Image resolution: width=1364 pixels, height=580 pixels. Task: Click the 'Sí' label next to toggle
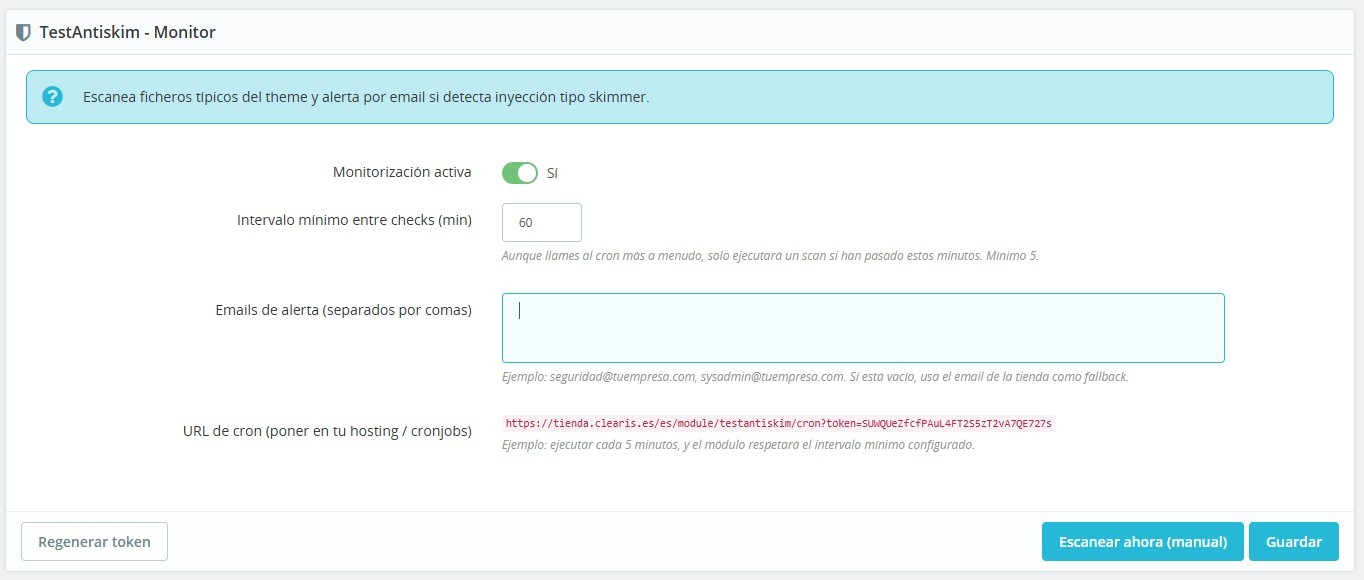552,173
